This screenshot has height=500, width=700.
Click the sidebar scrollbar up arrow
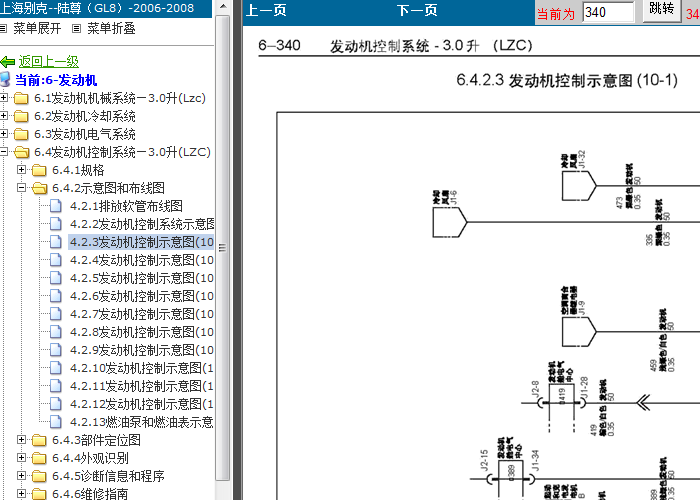[x=223, y=7]
